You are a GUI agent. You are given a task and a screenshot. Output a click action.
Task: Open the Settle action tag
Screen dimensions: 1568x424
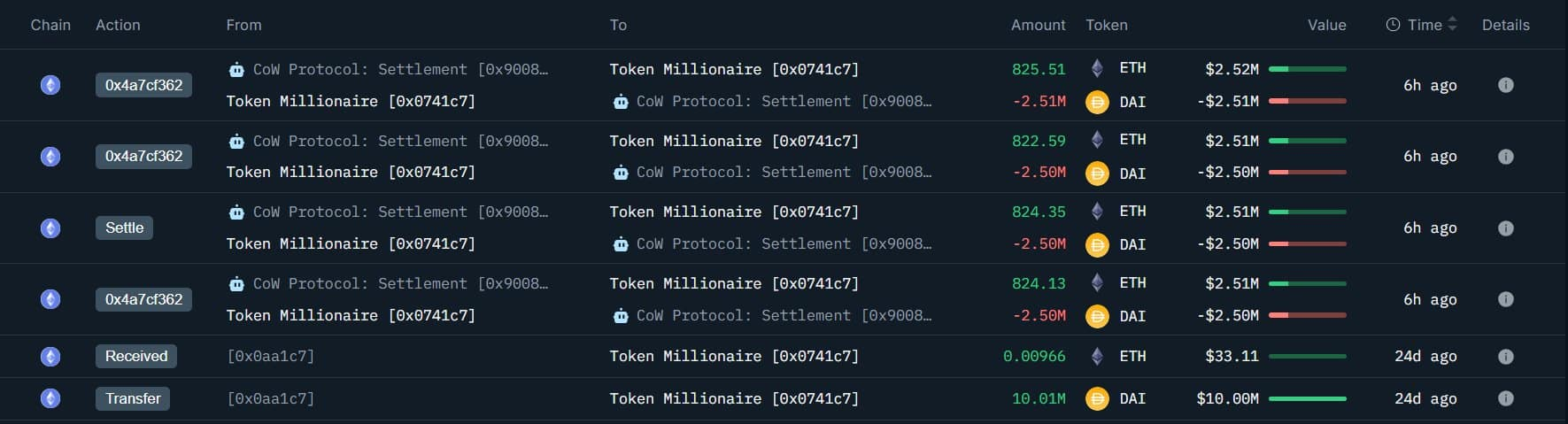coord(124,228)
